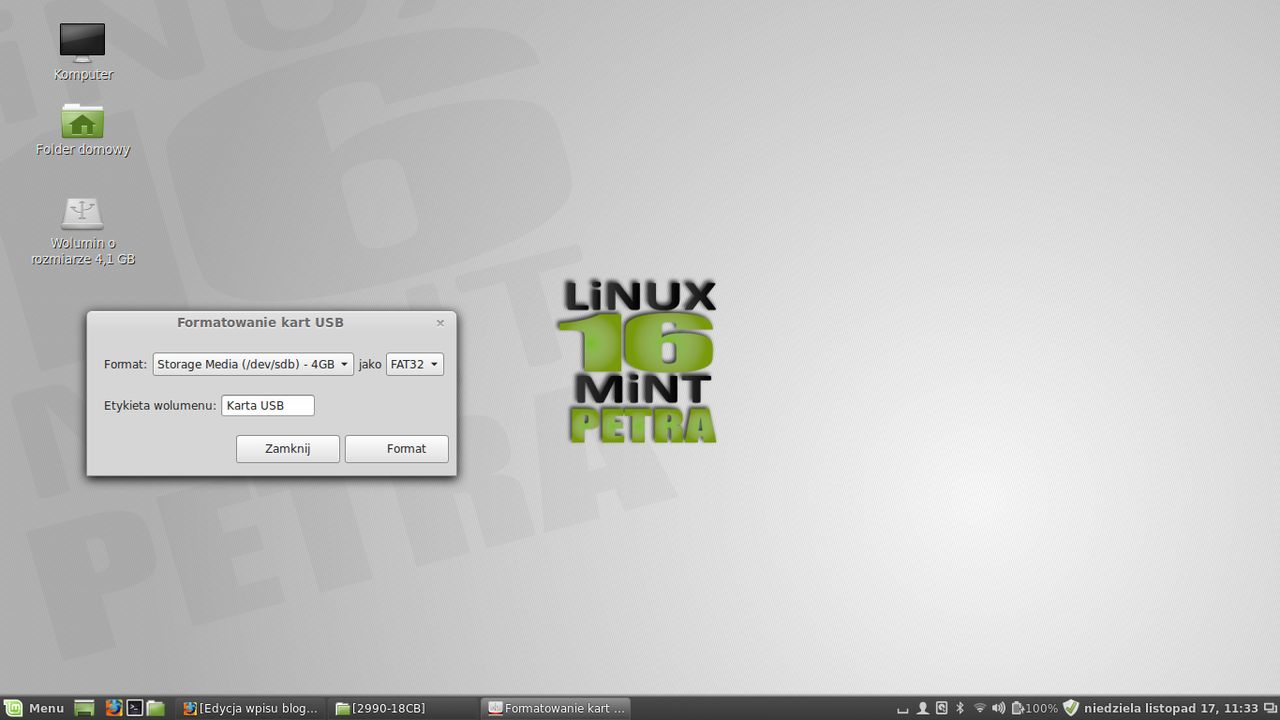Open the FAT32 filesystem dropdown
Image resolution: width=1280 pixels, height=720 pixels.
pyautogui.click(x=414, y=364)
